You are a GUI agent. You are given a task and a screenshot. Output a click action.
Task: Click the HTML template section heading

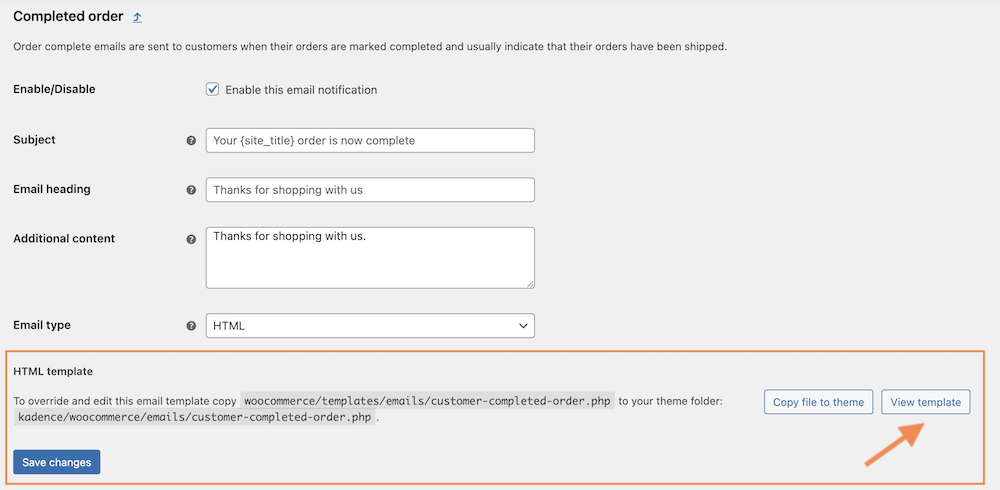(x=54, y=371)
